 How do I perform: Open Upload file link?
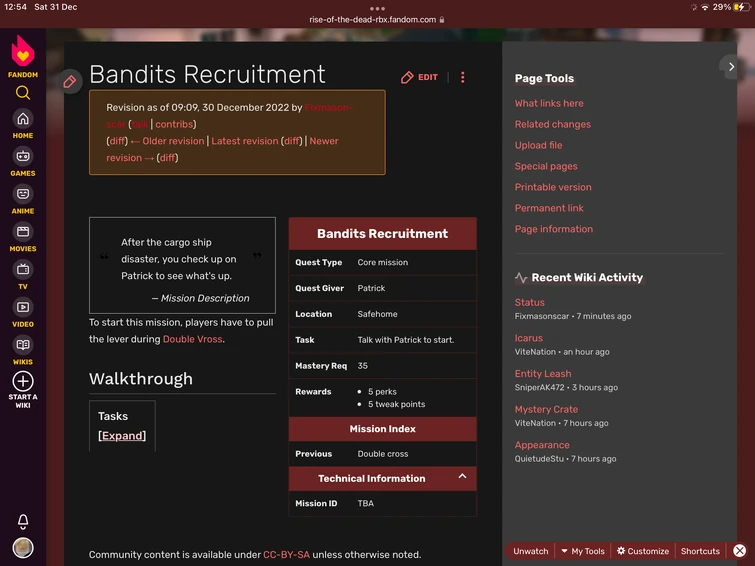coord(538,145)
